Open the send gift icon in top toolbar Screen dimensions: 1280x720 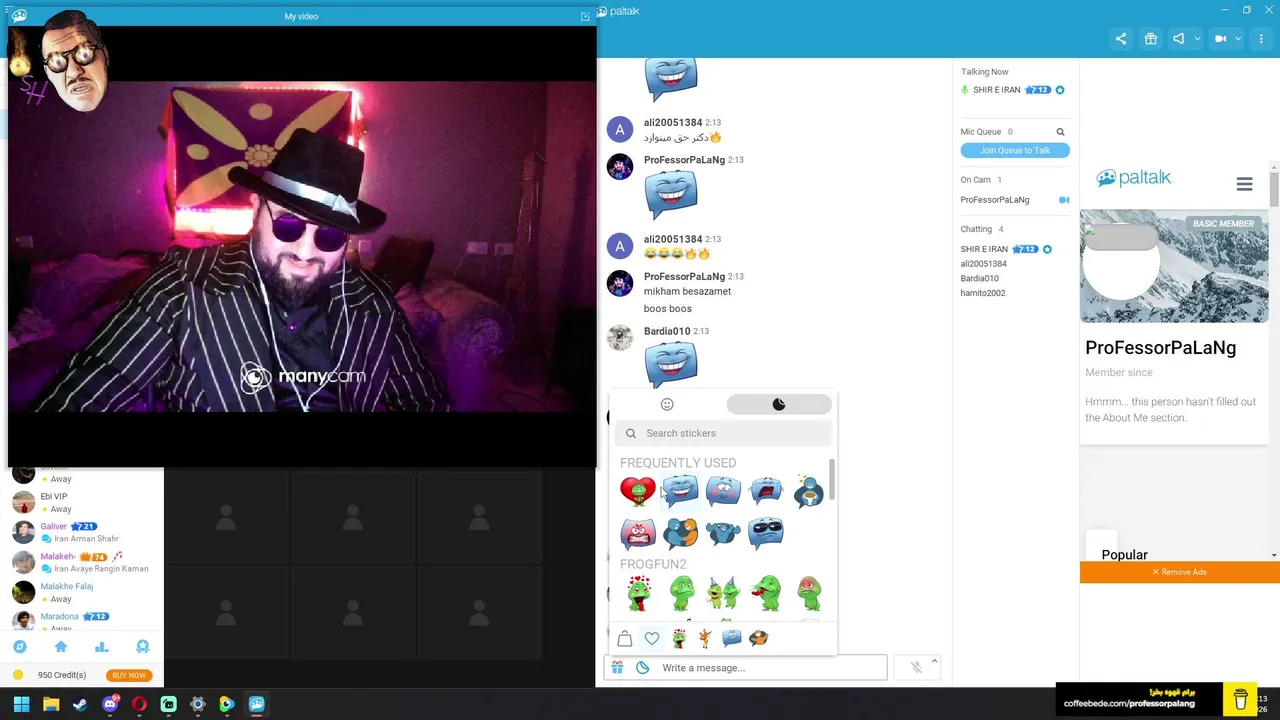1151,39
